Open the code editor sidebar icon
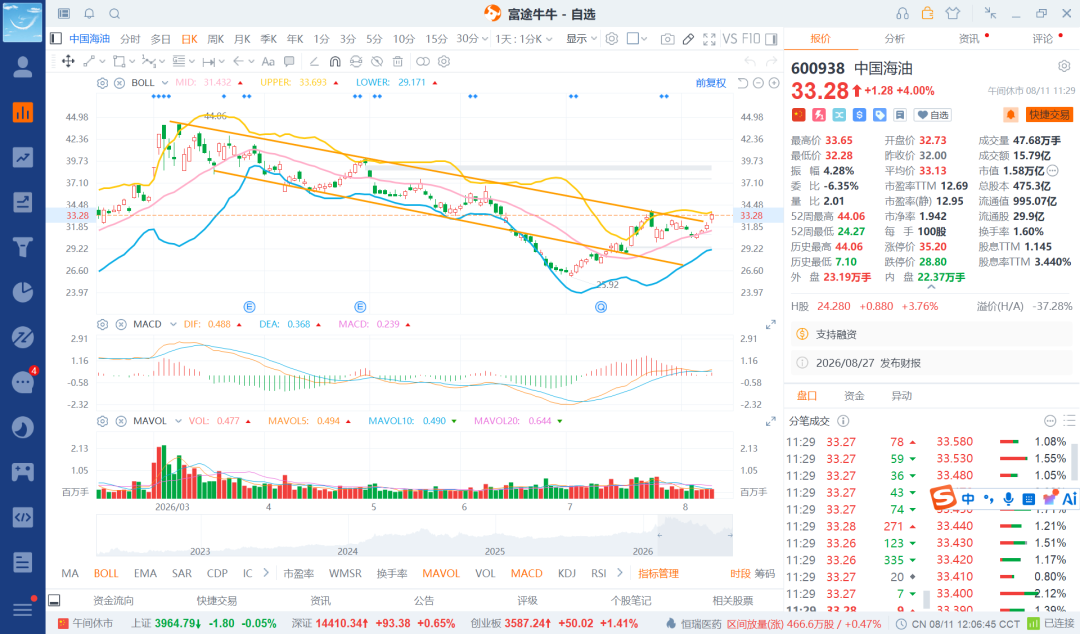Image resolution: width=1080 pixels, height=634 pixels. [23, 518]
